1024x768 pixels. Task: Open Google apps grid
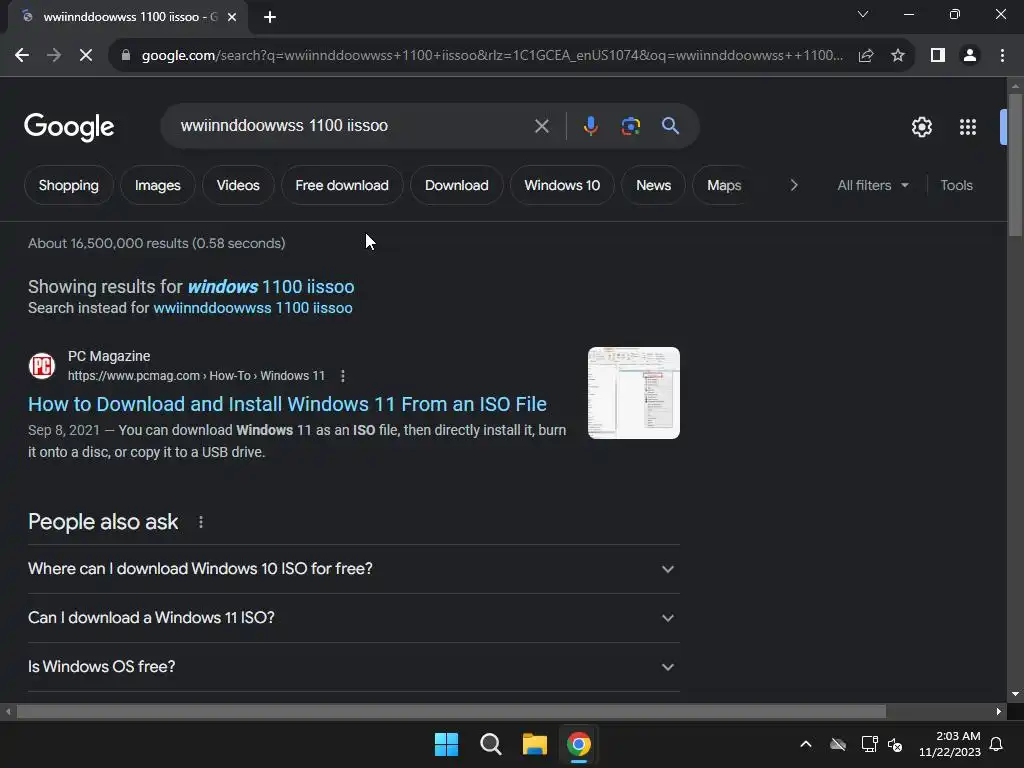pos(968,127)
